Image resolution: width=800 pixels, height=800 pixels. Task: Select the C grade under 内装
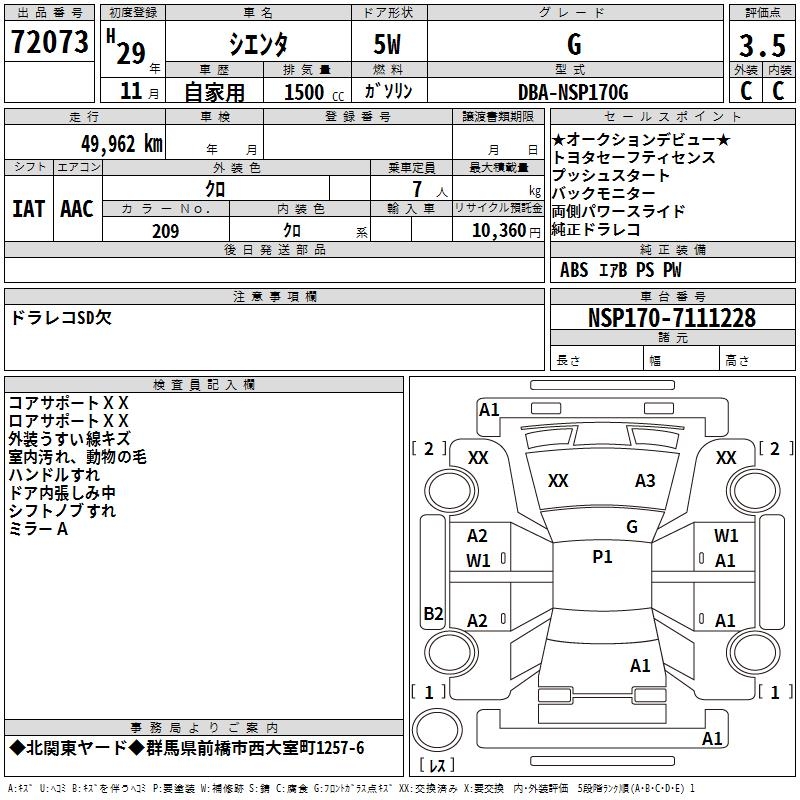click(778, 91)
